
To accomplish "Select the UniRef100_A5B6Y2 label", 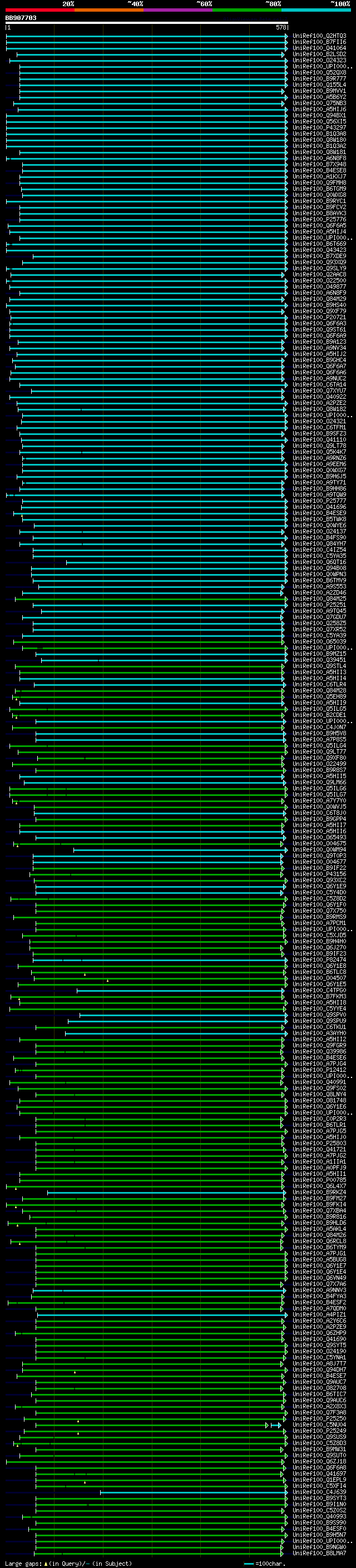I will point(319,97).
